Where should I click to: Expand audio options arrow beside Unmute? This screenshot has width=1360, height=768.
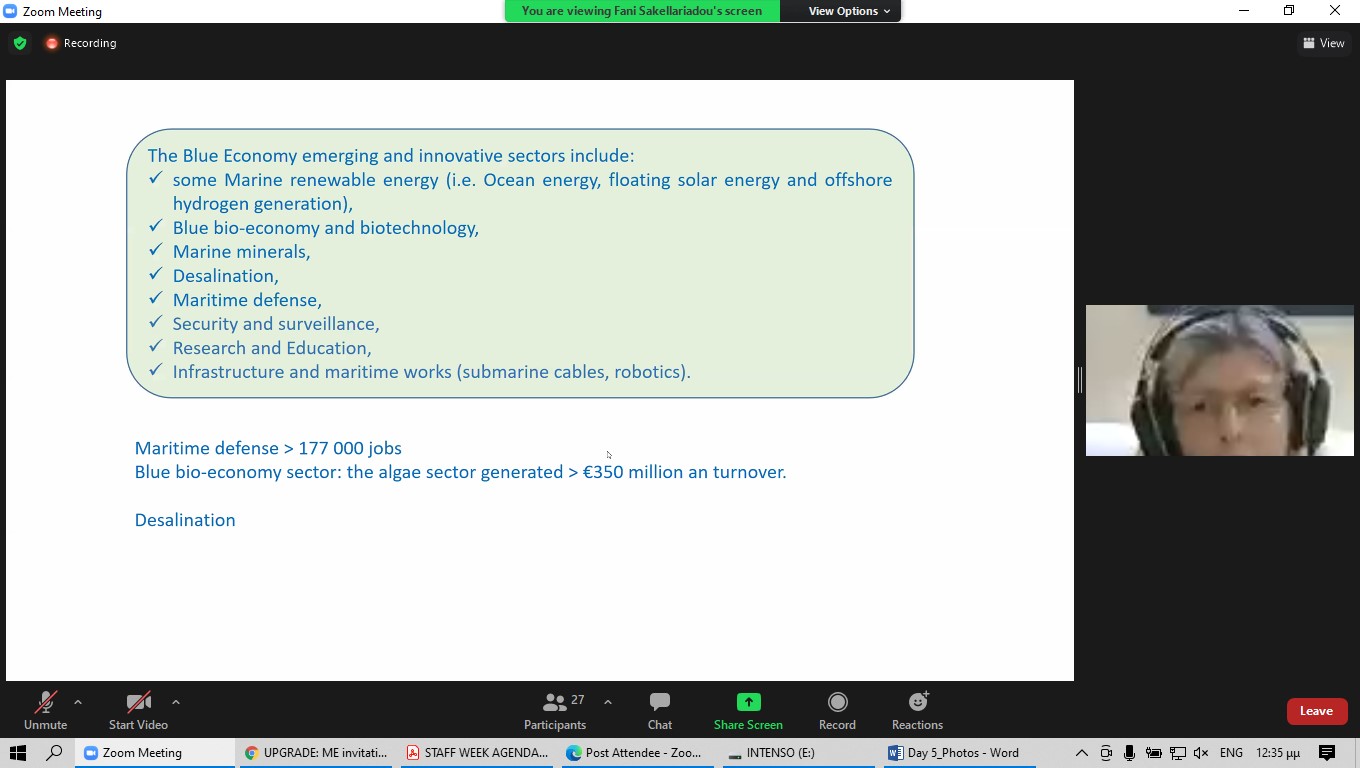(78, 702)
